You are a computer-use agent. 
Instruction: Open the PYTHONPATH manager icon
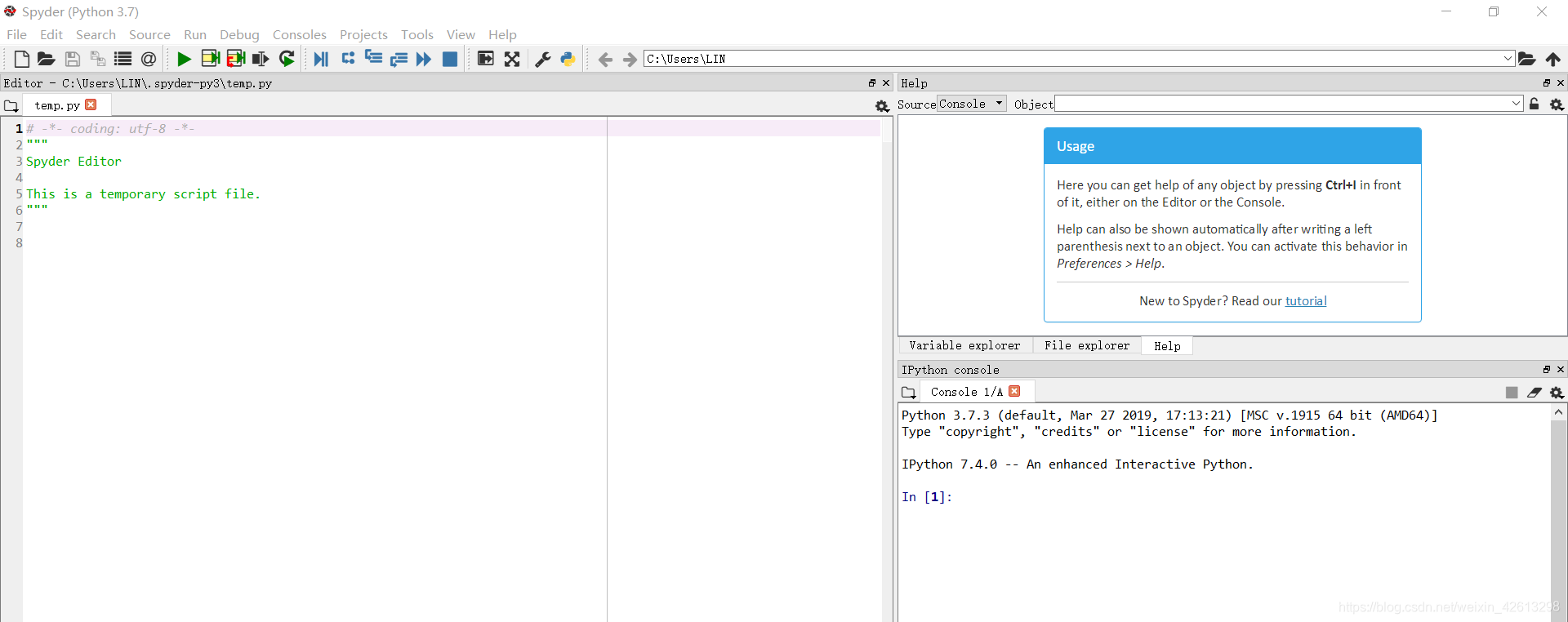tap(568, 59)
